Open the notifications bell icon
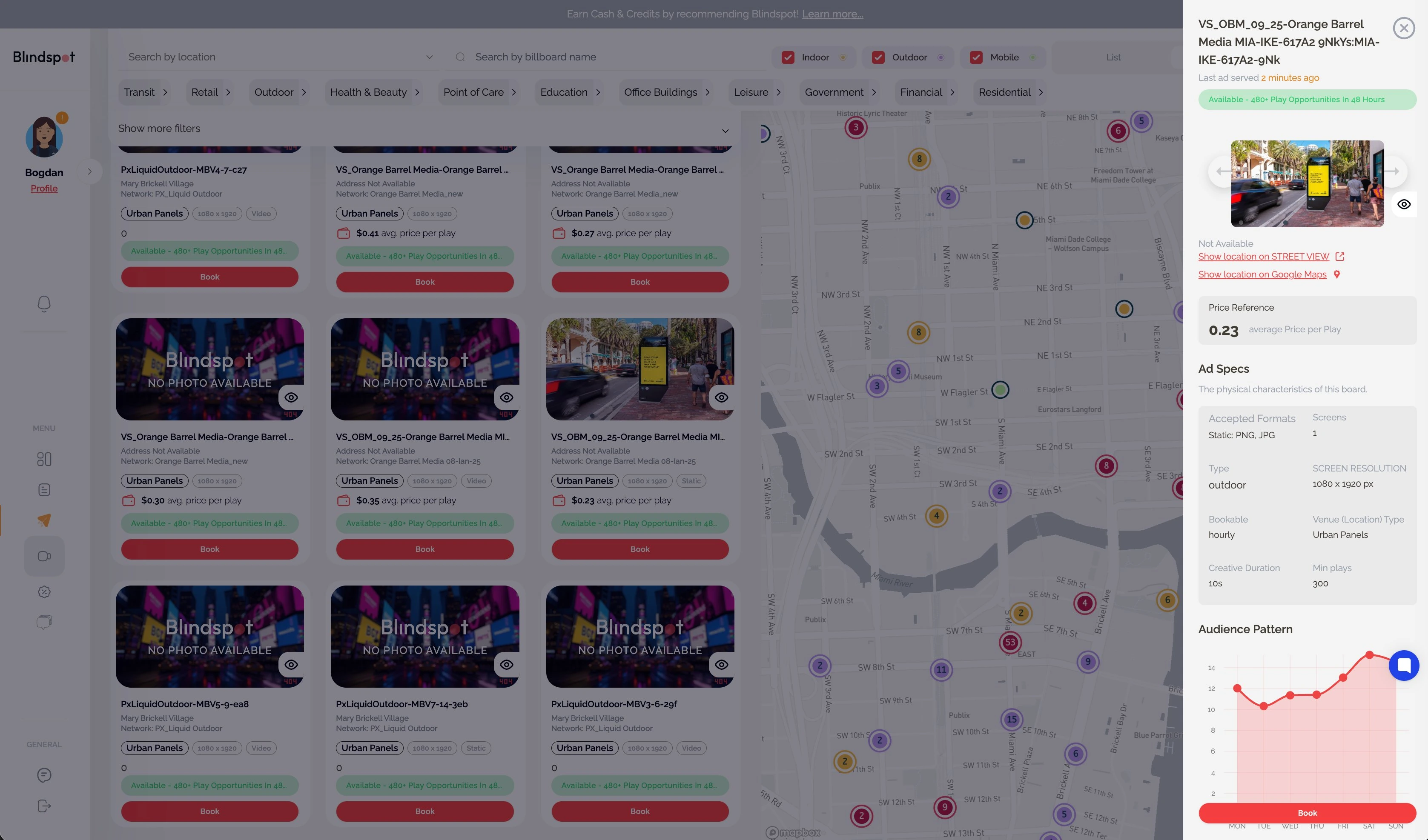1428x840 pixels. [43, 304]
